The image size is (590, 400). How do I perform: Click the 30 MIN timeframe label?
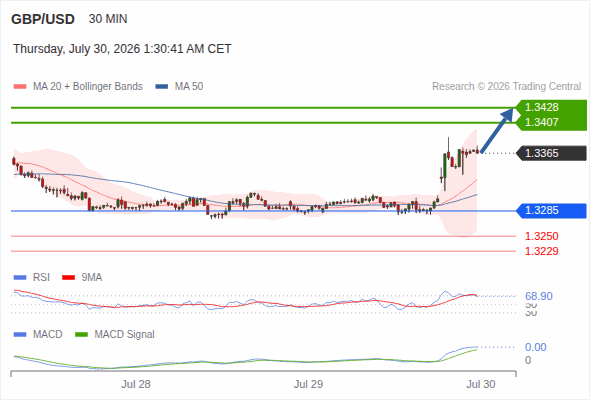click(108, 19)
